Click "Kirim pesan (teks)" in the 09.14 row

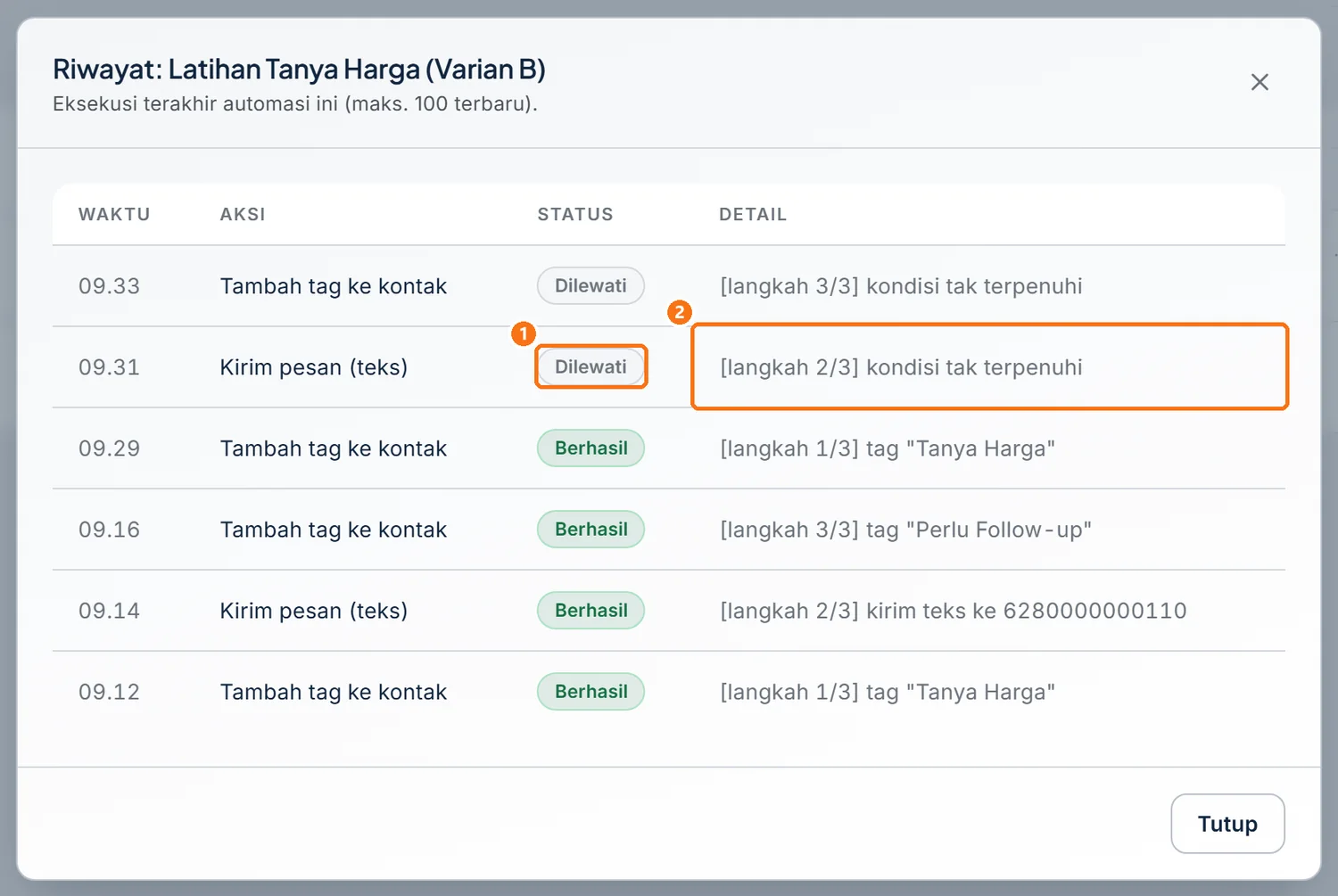point(314,611)
